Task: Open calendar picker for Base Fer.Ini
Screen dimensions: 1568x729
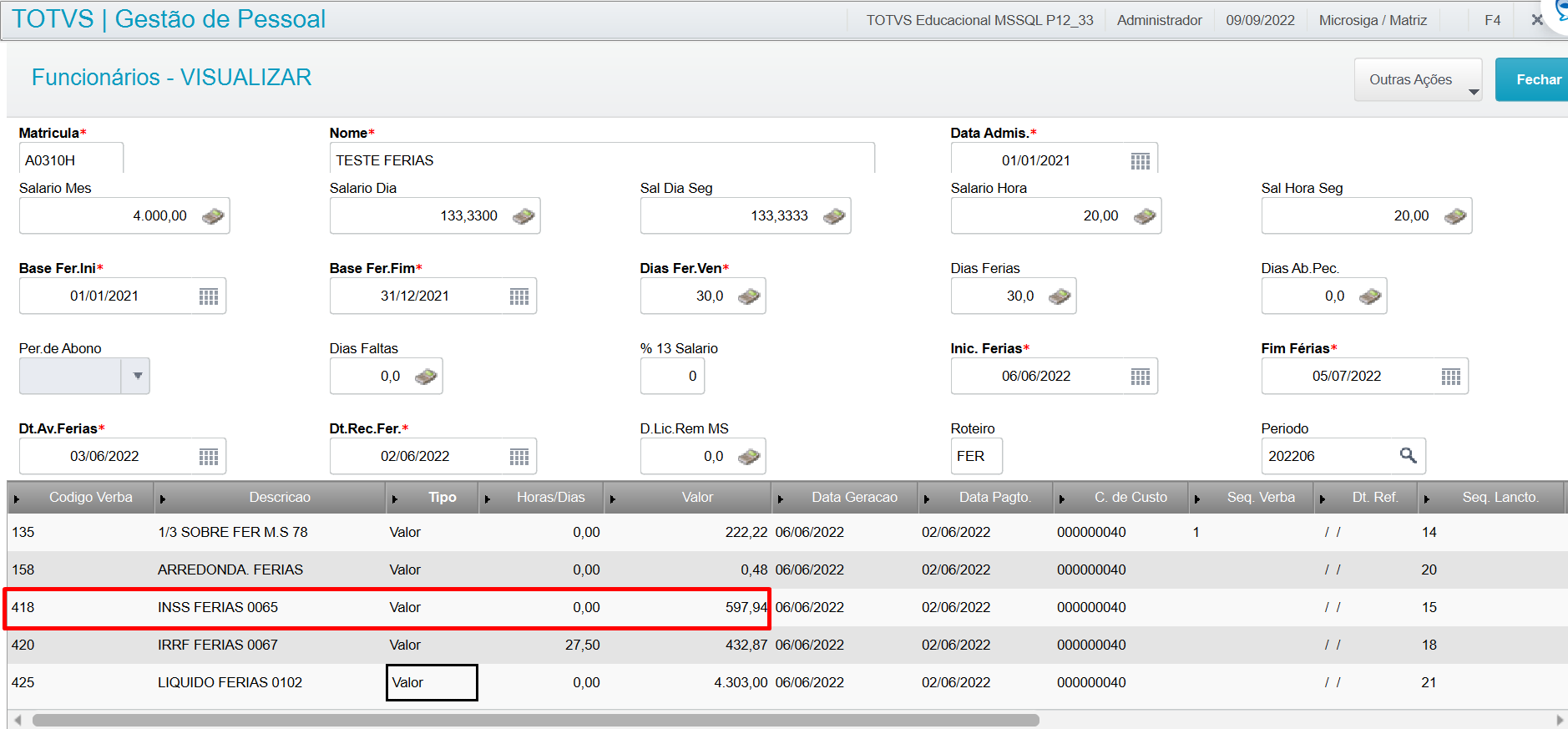Action: point(209,296)
